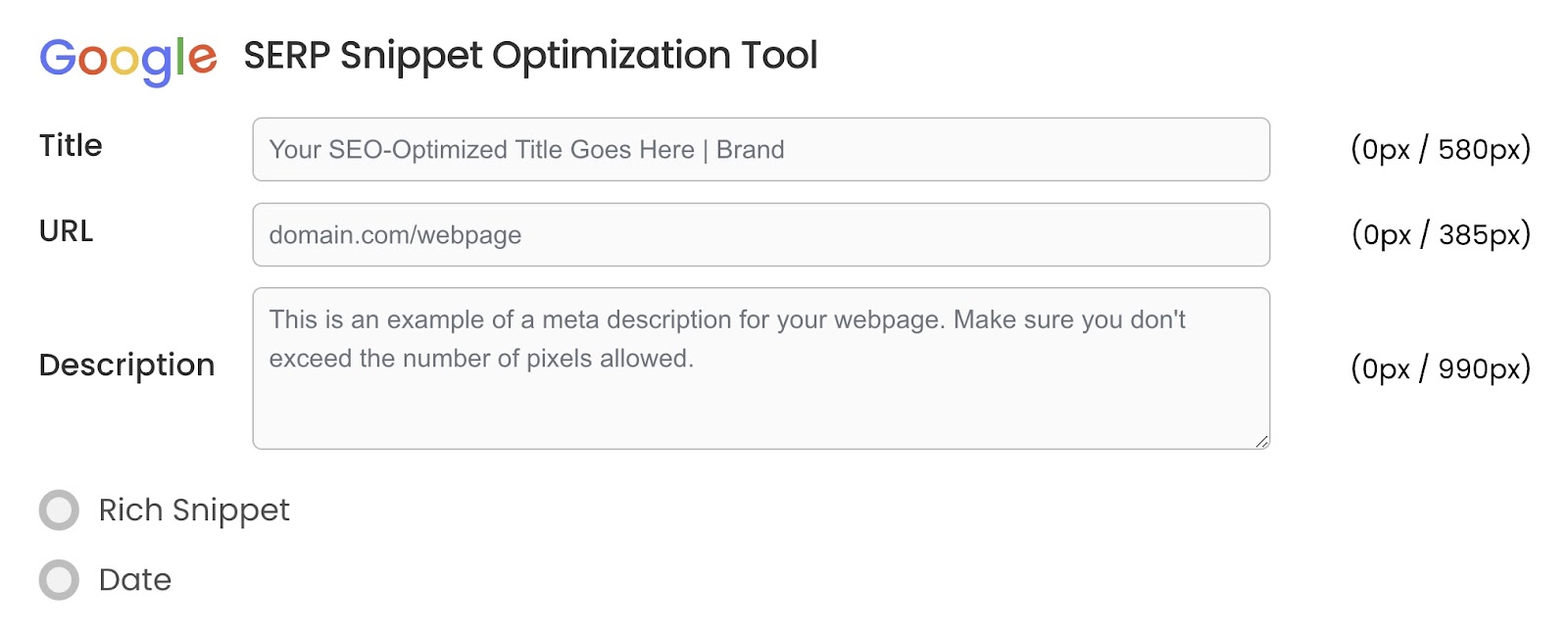Toggle the Date radio option
This screenshot has width=1568, height=633.
click(59, 580)
